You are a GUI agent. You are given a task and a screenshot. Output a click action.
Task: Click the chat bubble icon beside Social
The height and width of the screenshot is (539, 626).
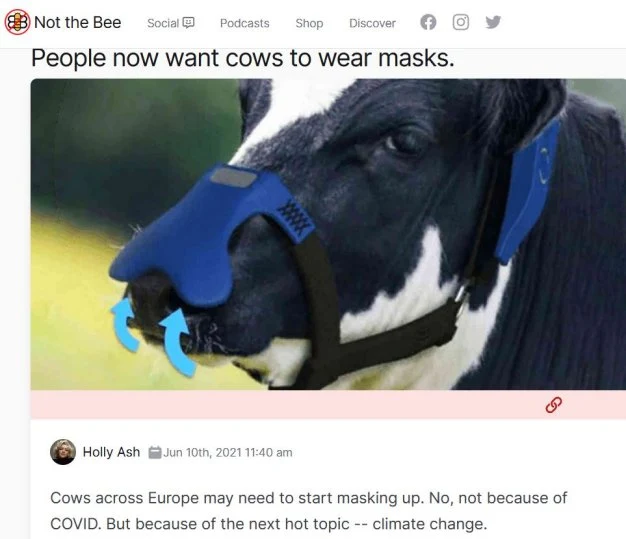coord(188,23)
